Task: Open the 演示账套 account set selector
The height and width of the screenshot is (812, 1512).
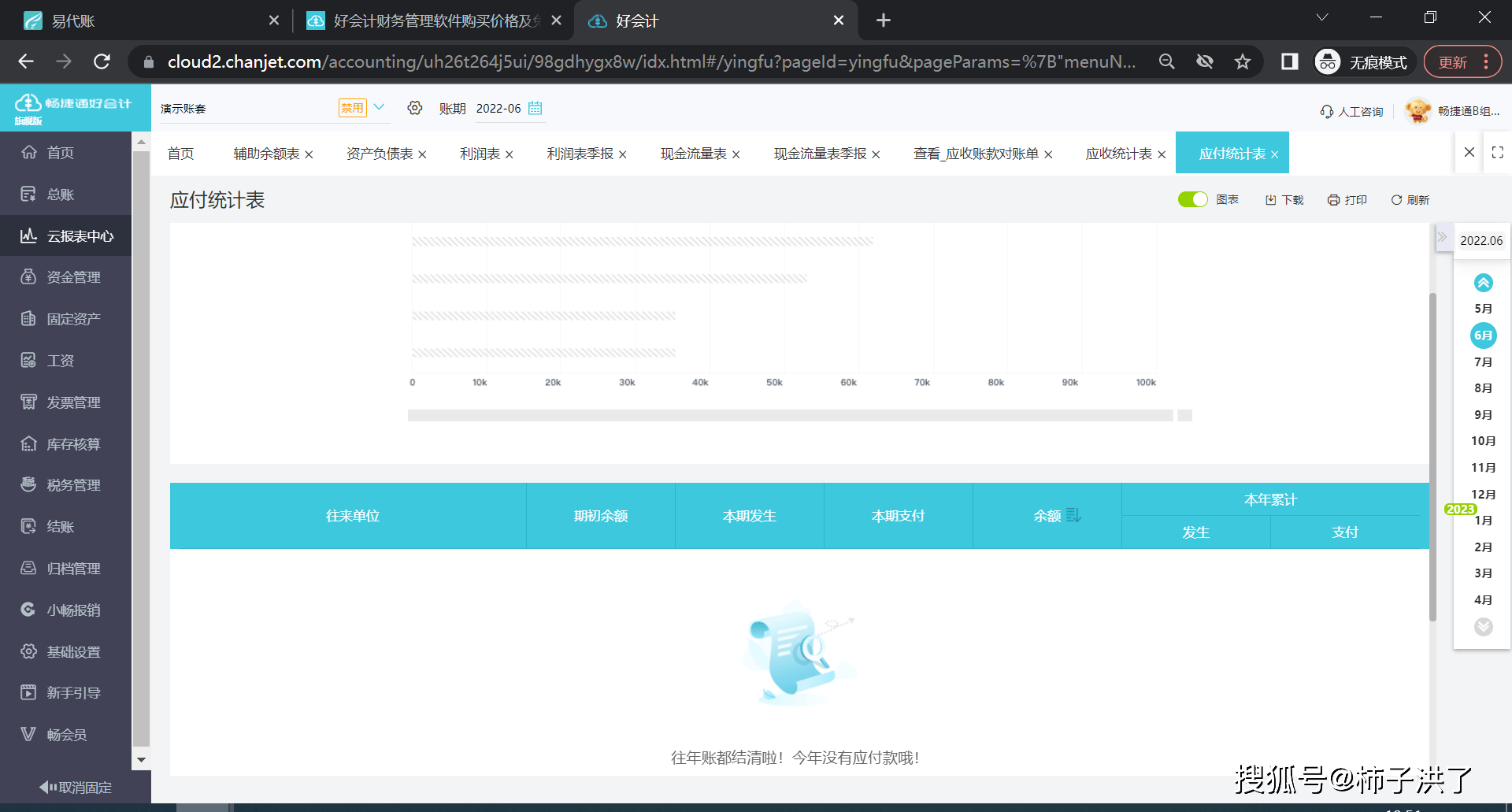Action: point(236,108)
